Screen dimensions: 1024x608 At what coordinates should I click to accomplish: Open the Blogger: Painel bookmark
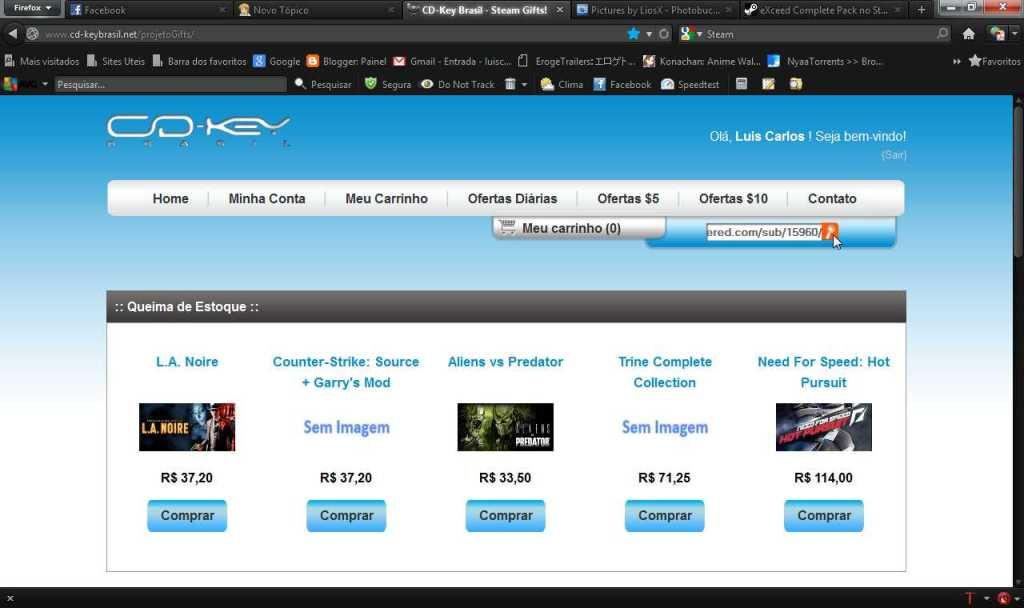click(x=347, y=61)
